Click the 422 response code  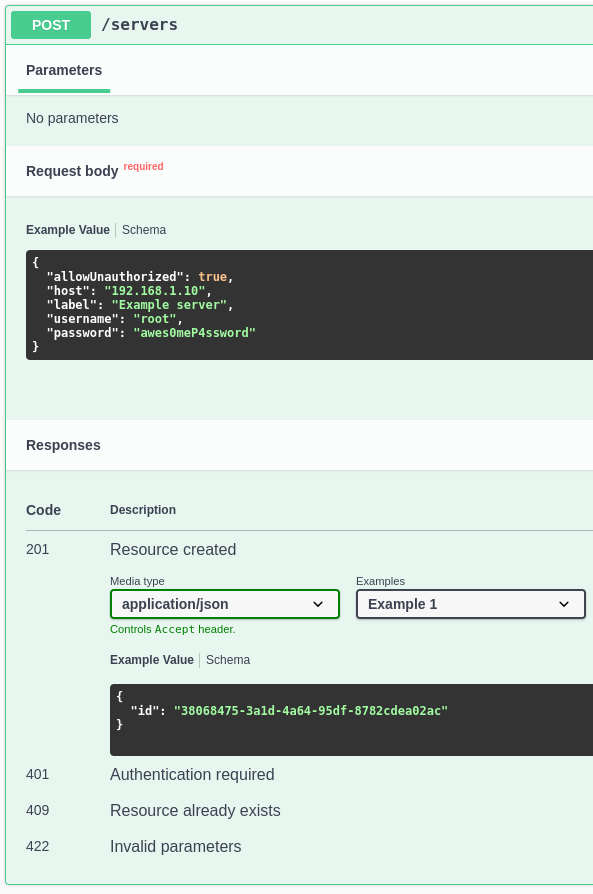click(38, 846)
